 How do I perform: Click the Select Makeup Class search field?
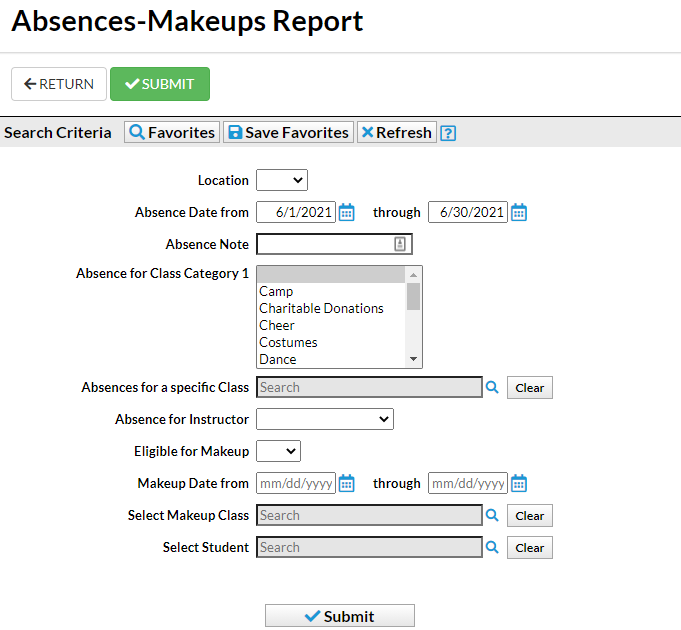(369, 515)
